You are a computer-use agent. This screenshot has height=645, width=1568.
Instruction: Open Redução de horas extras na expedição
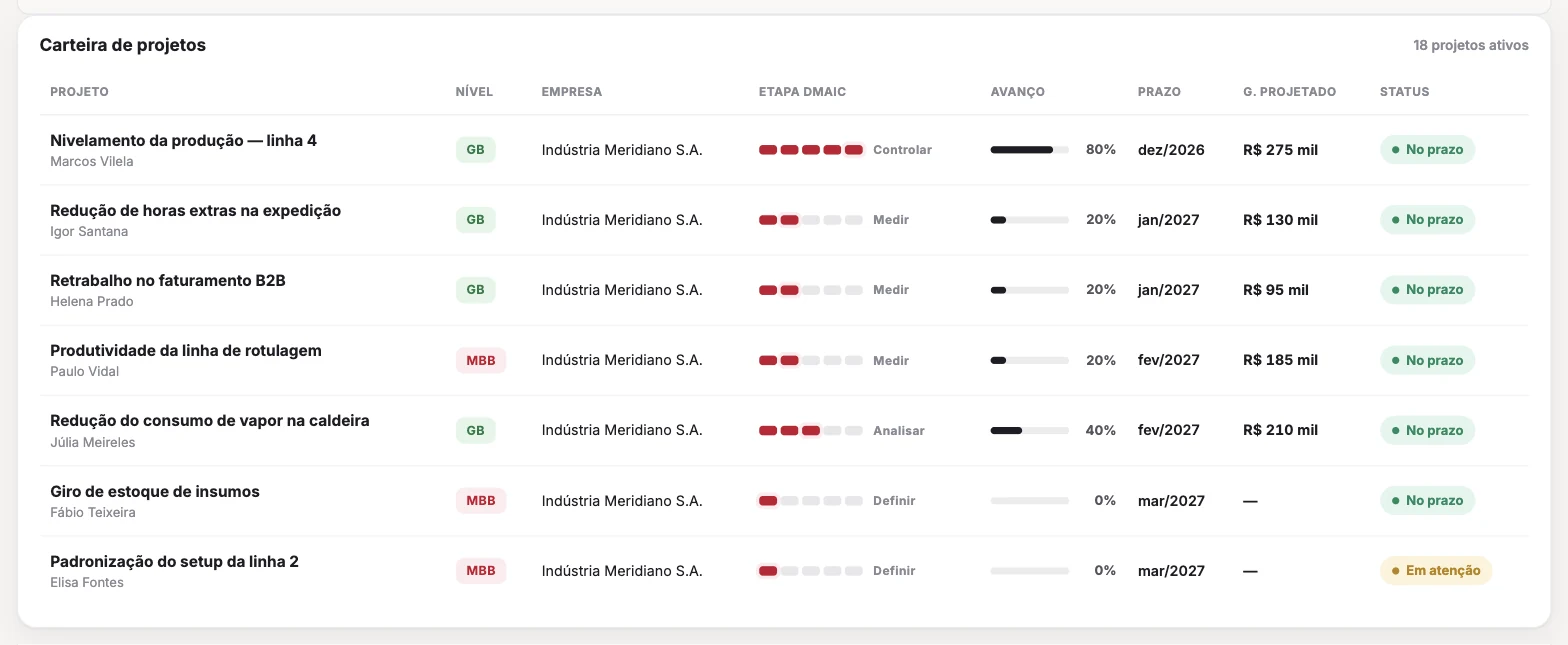(x=195, y=211)
